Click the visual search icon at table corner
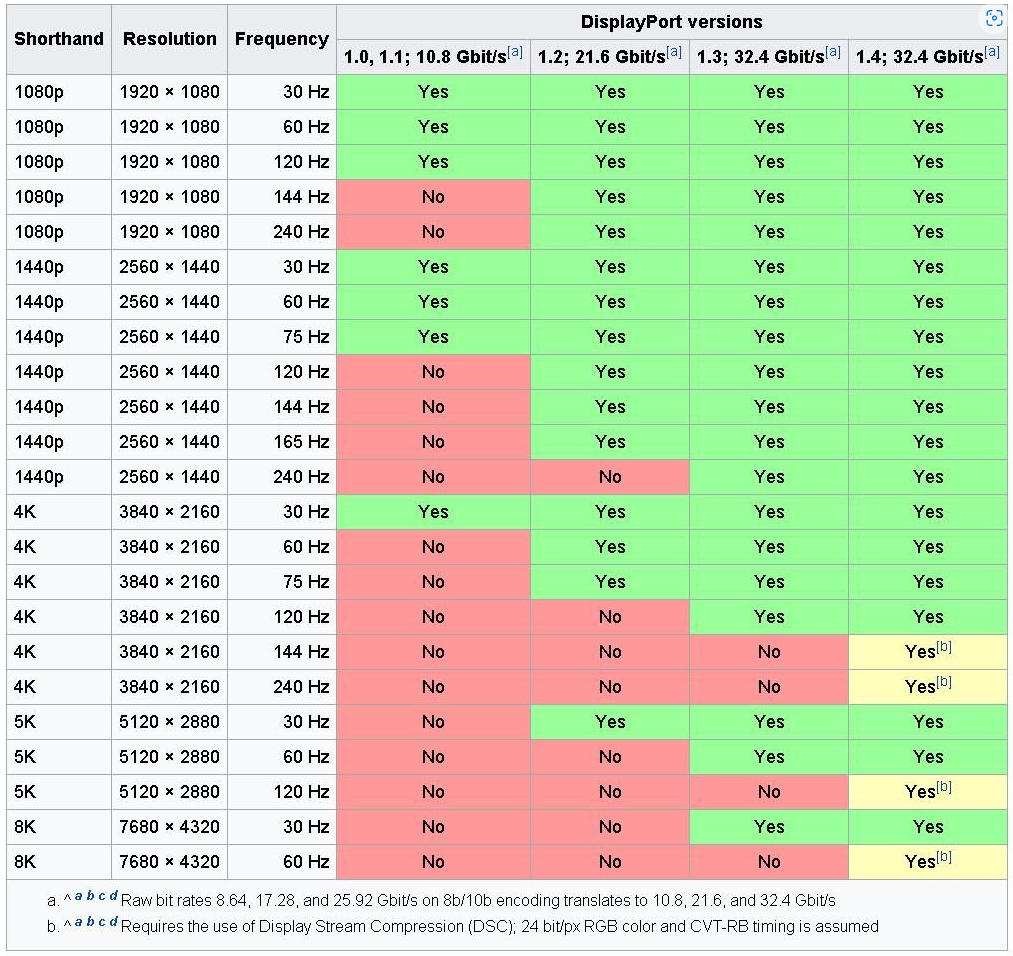The width and height of the screenshot is (1013, 956). [x=994, y=18]
